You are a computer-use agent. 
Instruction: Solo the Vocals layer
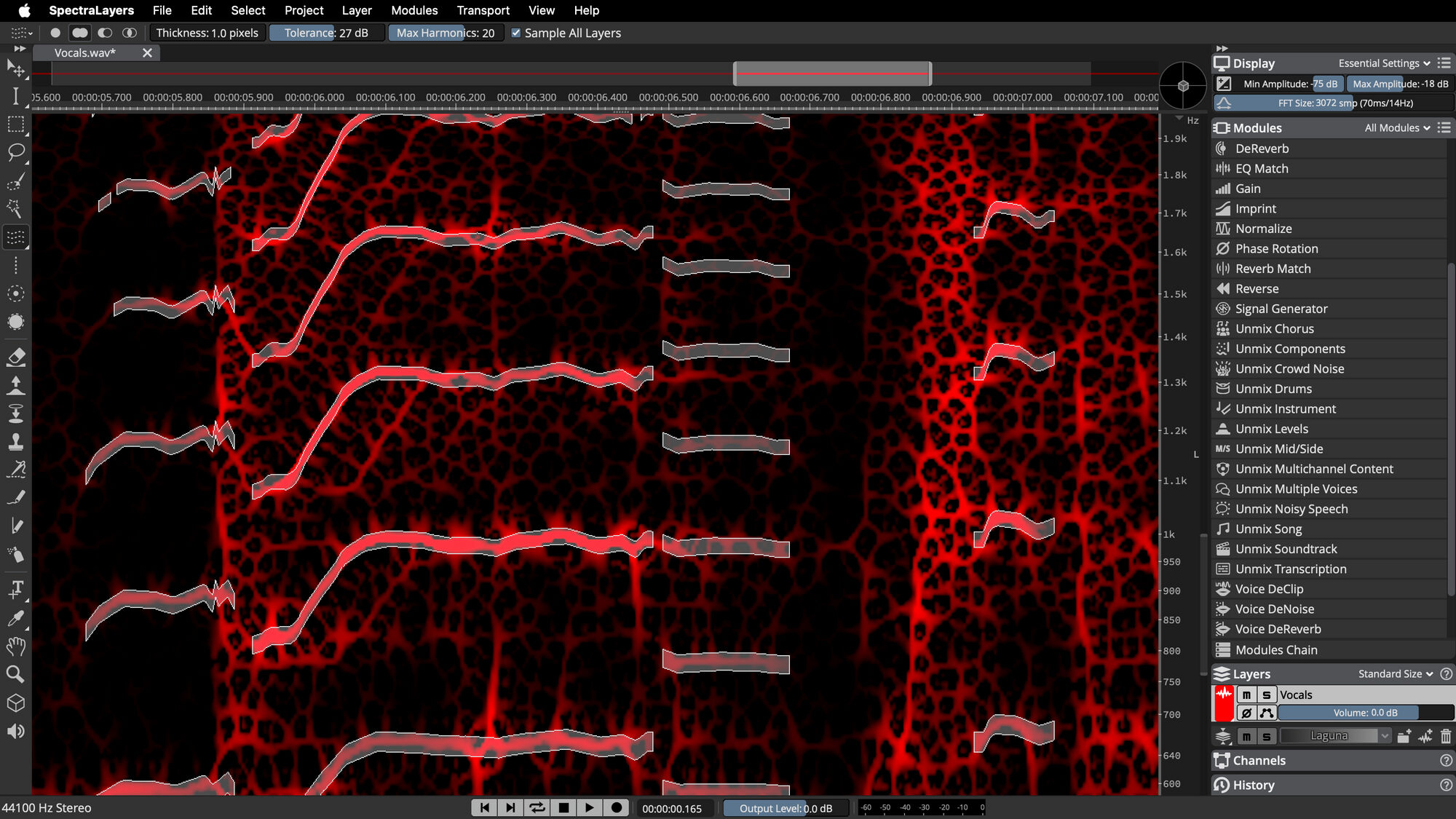click(1267, 695)
